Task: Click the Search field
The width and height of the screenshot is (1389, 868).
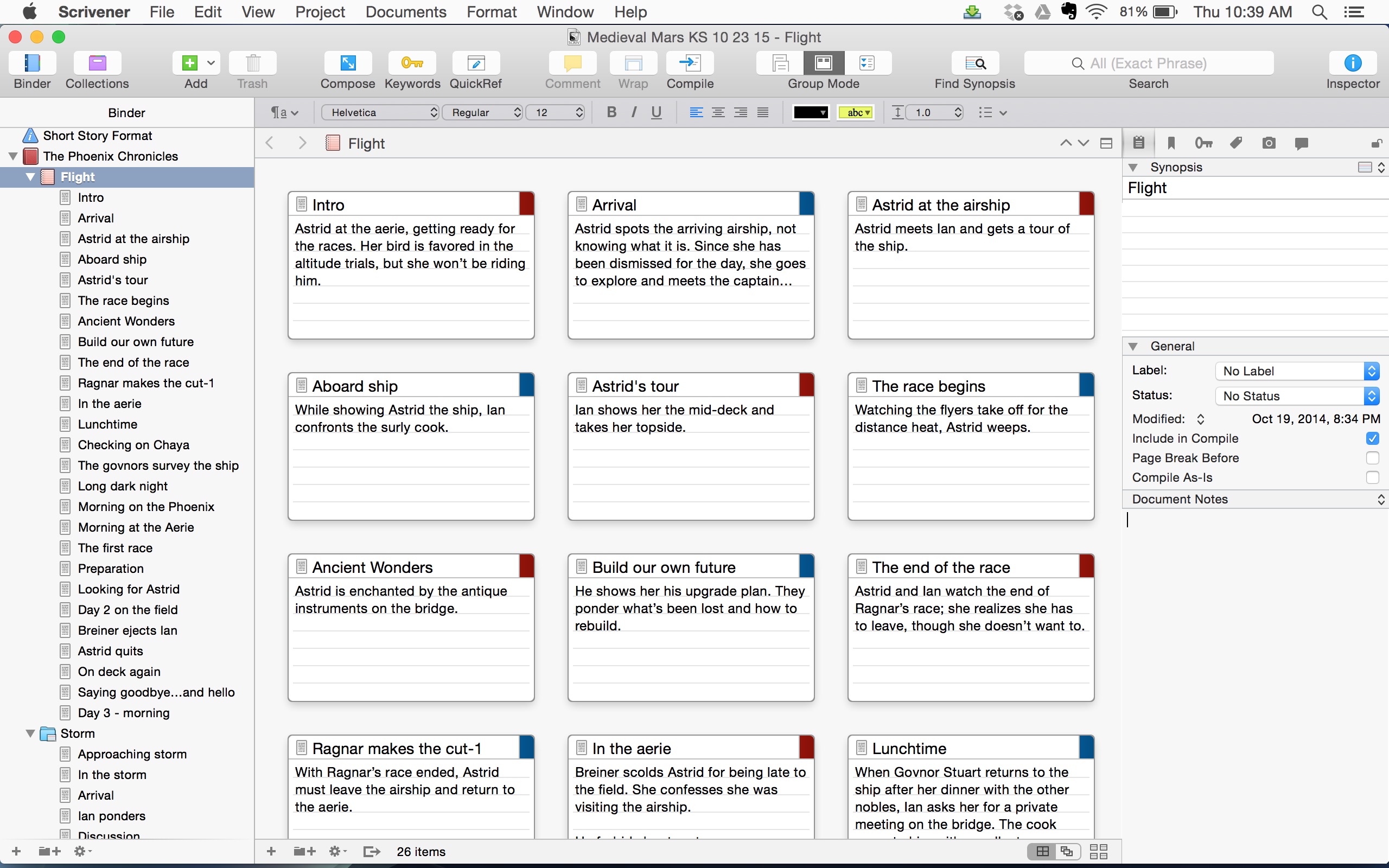Action: (x=1148, y=63)
